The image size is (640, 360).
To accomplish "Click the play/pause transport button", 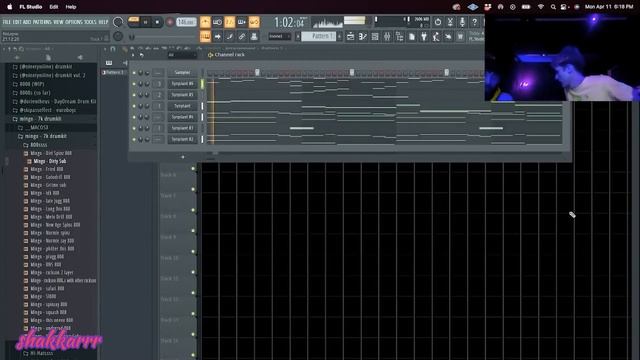I will click(x=145, y=22).
